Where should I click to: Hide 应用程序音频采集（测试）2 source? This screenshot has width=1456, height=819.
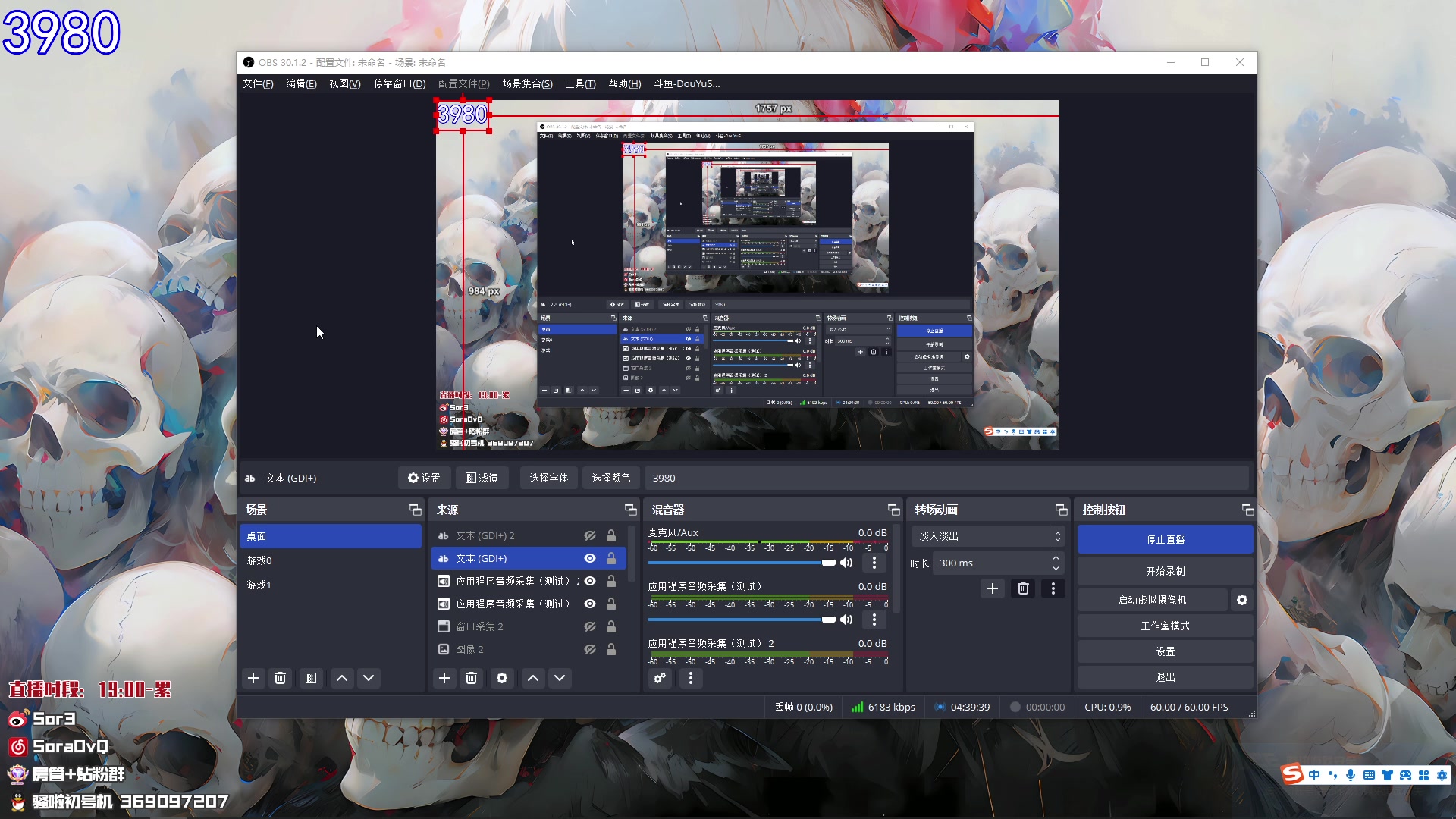tap(589, 581)
